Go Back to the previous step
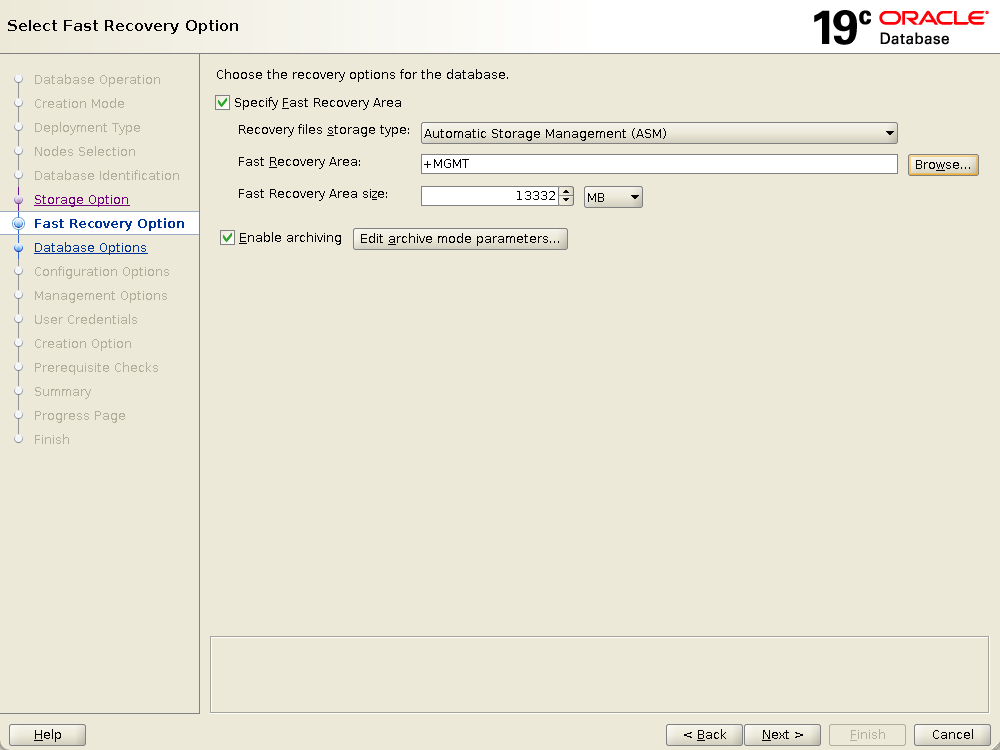Viewport: 1000px width, 750px height. click(704, 735)
